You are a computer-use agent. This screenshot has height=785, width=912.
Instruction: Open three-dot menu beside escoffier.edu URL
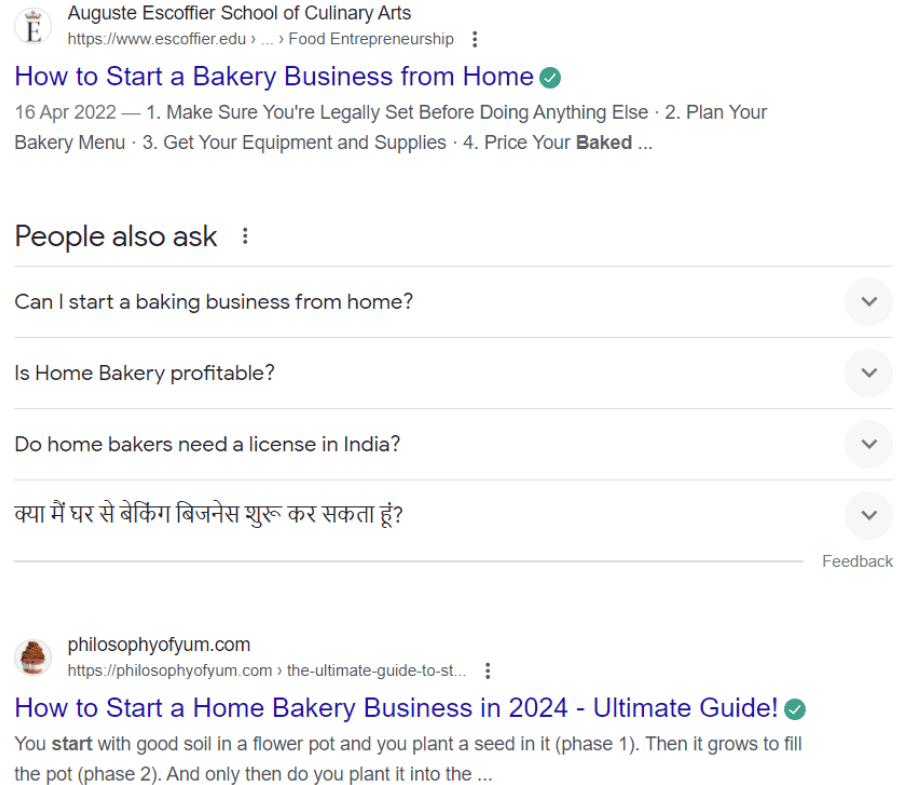click(475, 39)
